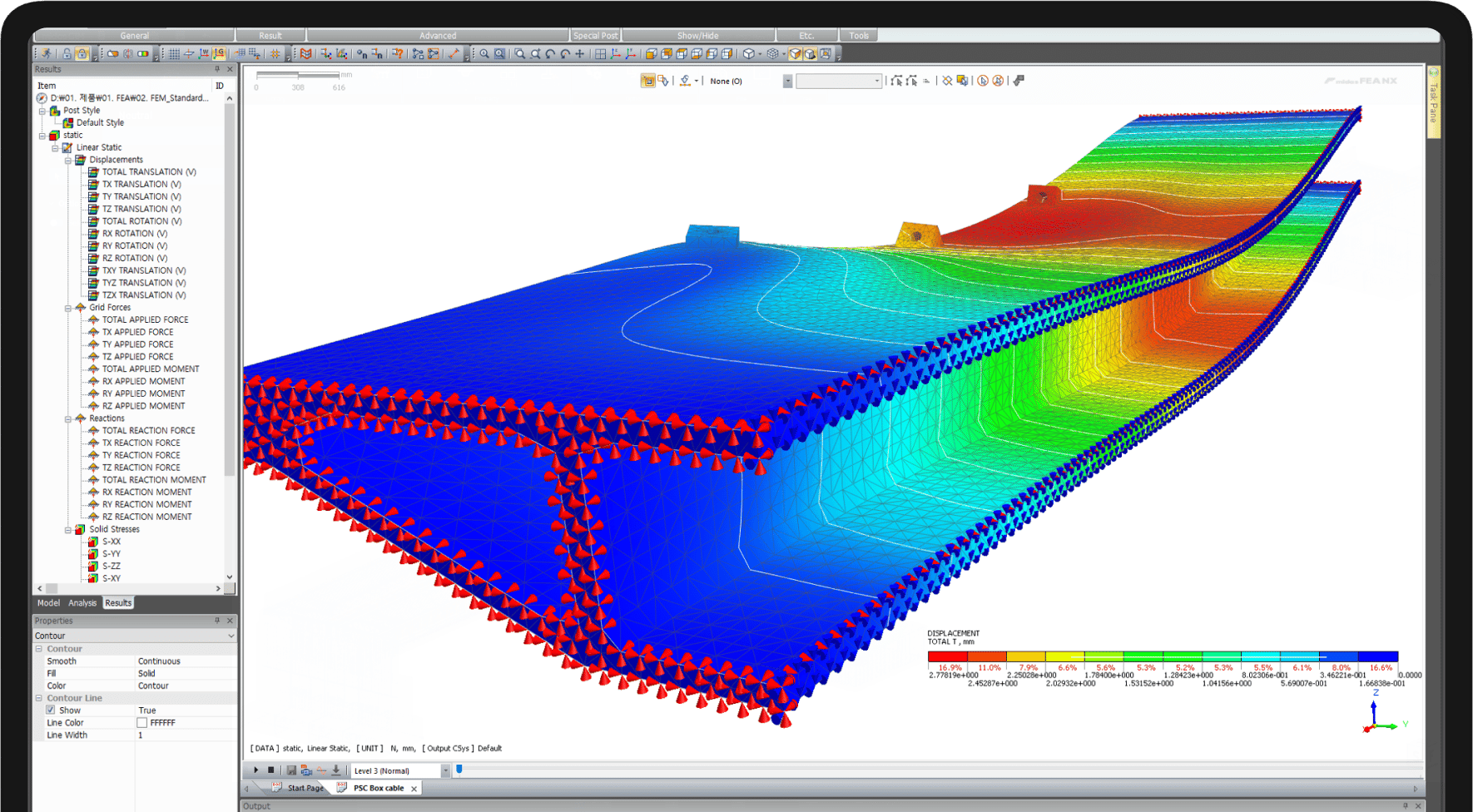This screenshot has height=812, width=1473.
Task: Select TOTAL REACTION FORCE result
Action: click(x=148, y=431)
